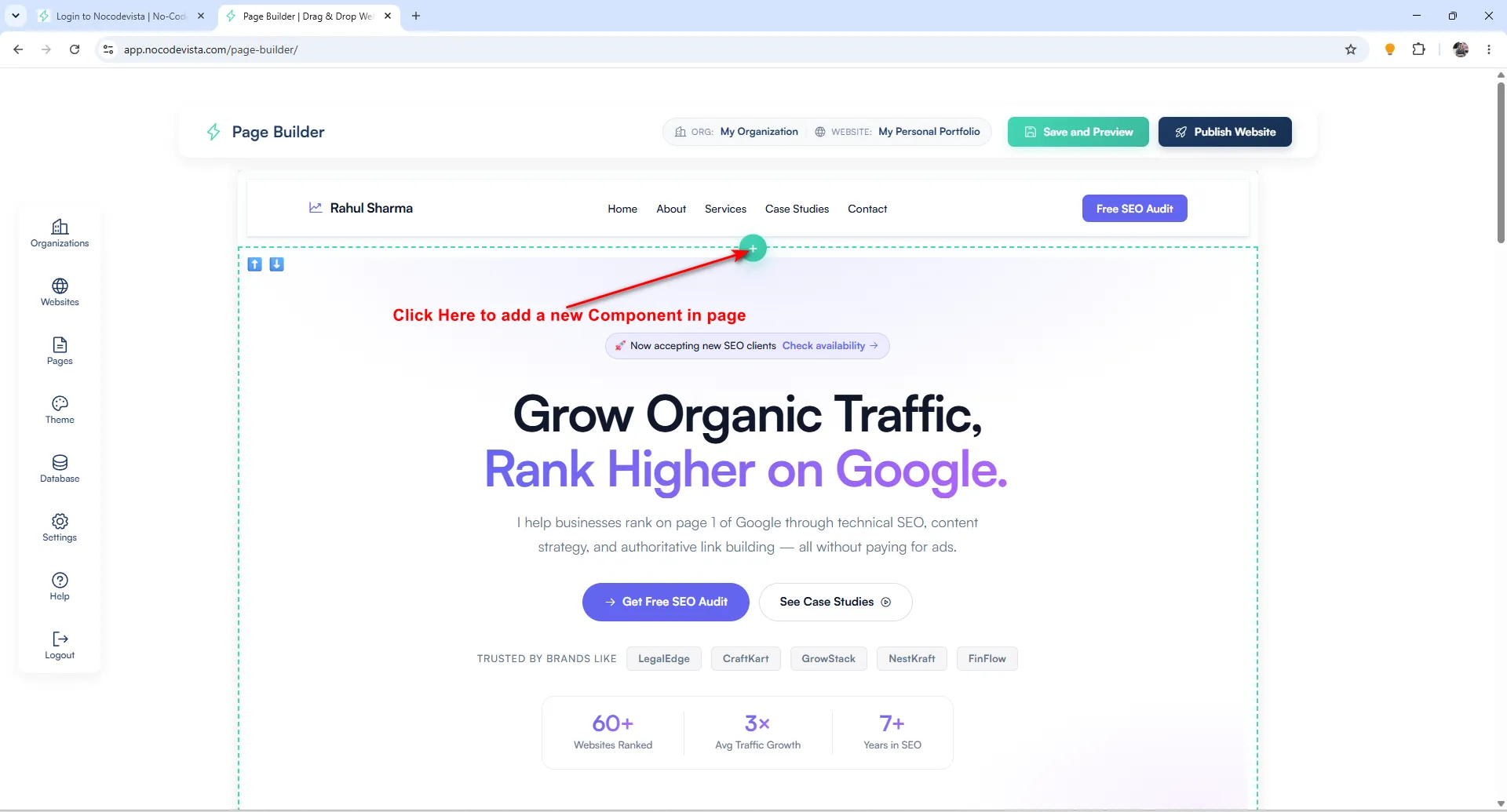Close the Login to Nocodevista tab

pos(201,16)
